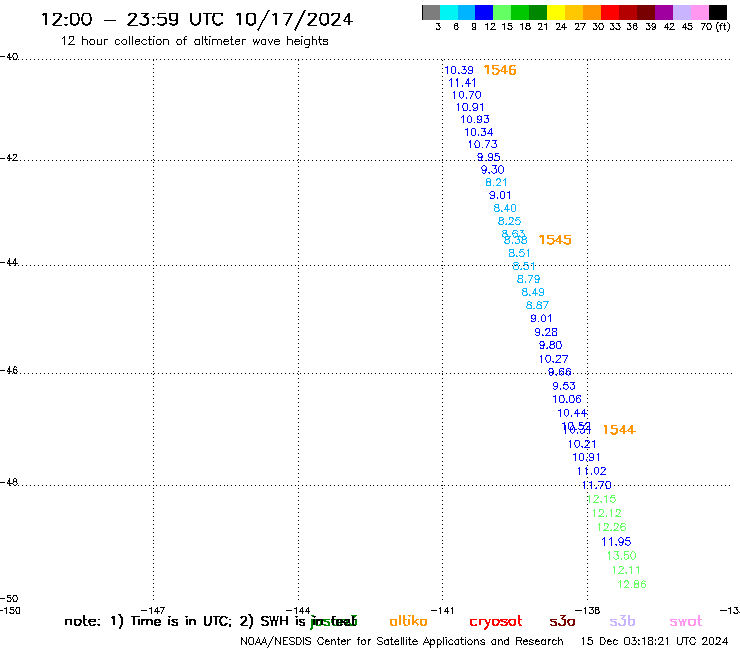Click the 70 (ft) color scale label

[715, 26]
